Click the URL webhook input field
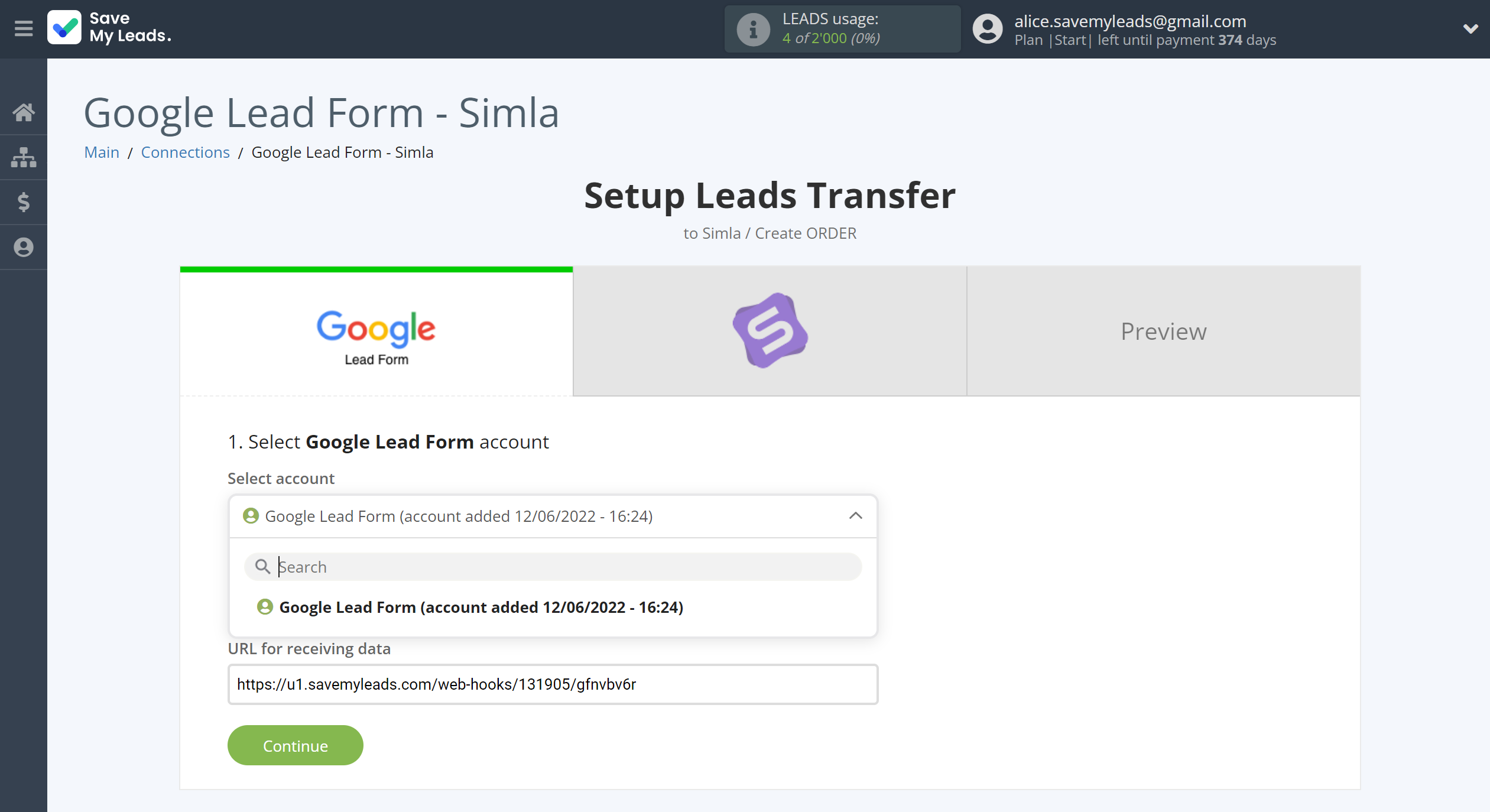 (x=551, y=684)
